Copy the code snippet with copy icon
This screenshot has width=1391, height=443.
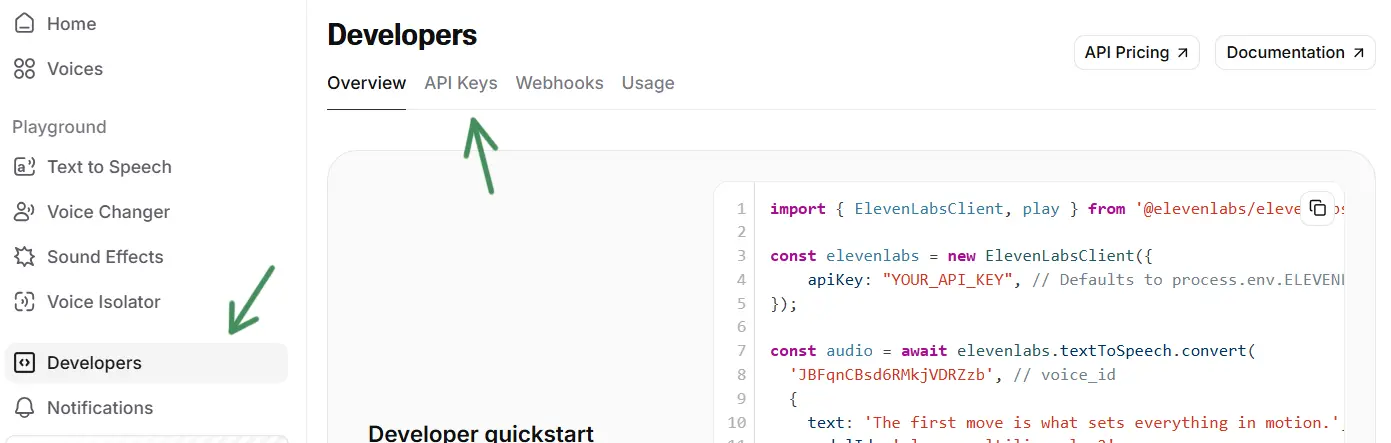(x=1317, y=208)
